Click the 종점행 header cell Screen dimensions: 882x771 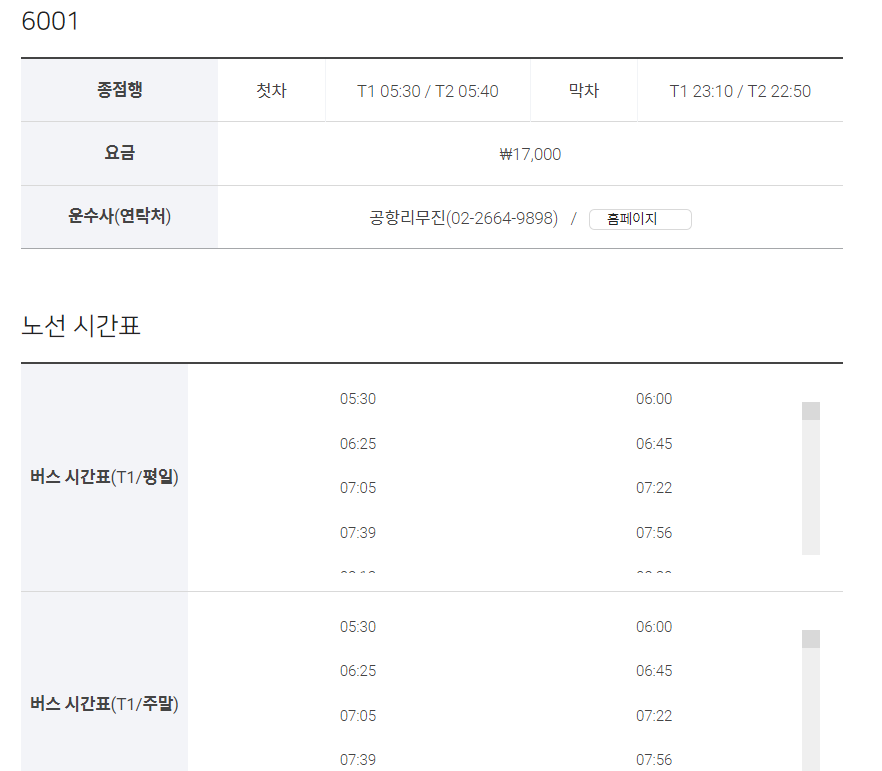[119, 90]
